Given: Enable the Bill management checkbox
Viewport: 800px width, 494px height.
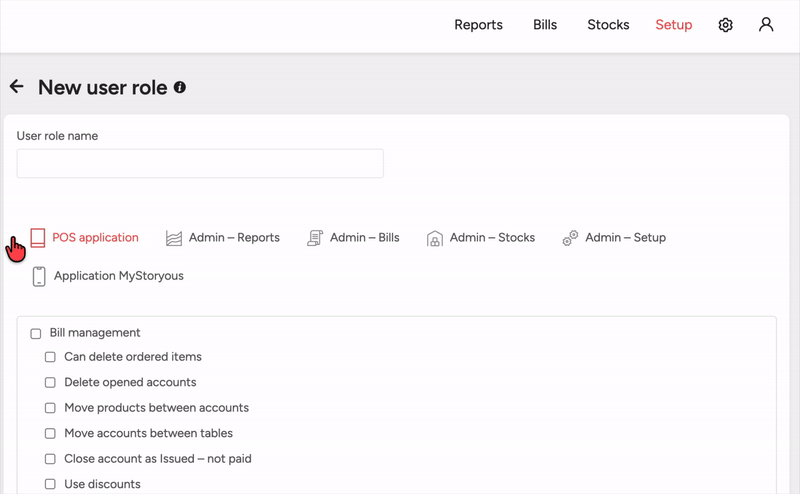Looking at the screenshot, I should click(36, 334).
